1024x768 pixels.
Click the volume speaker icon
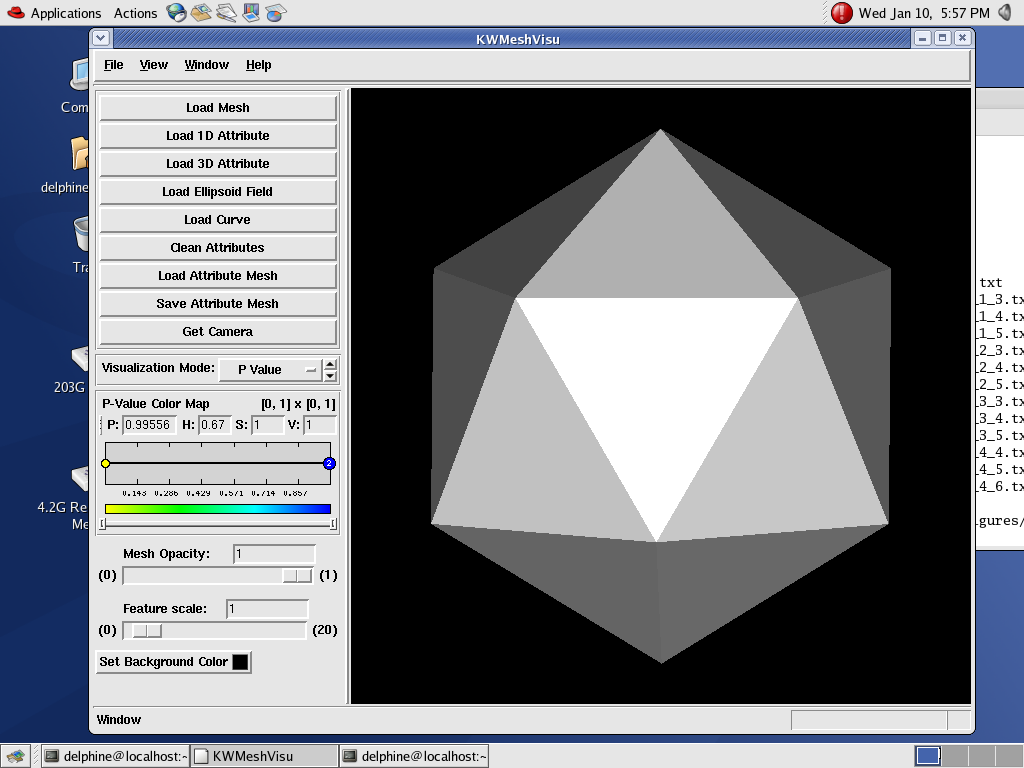(1004, 13)
